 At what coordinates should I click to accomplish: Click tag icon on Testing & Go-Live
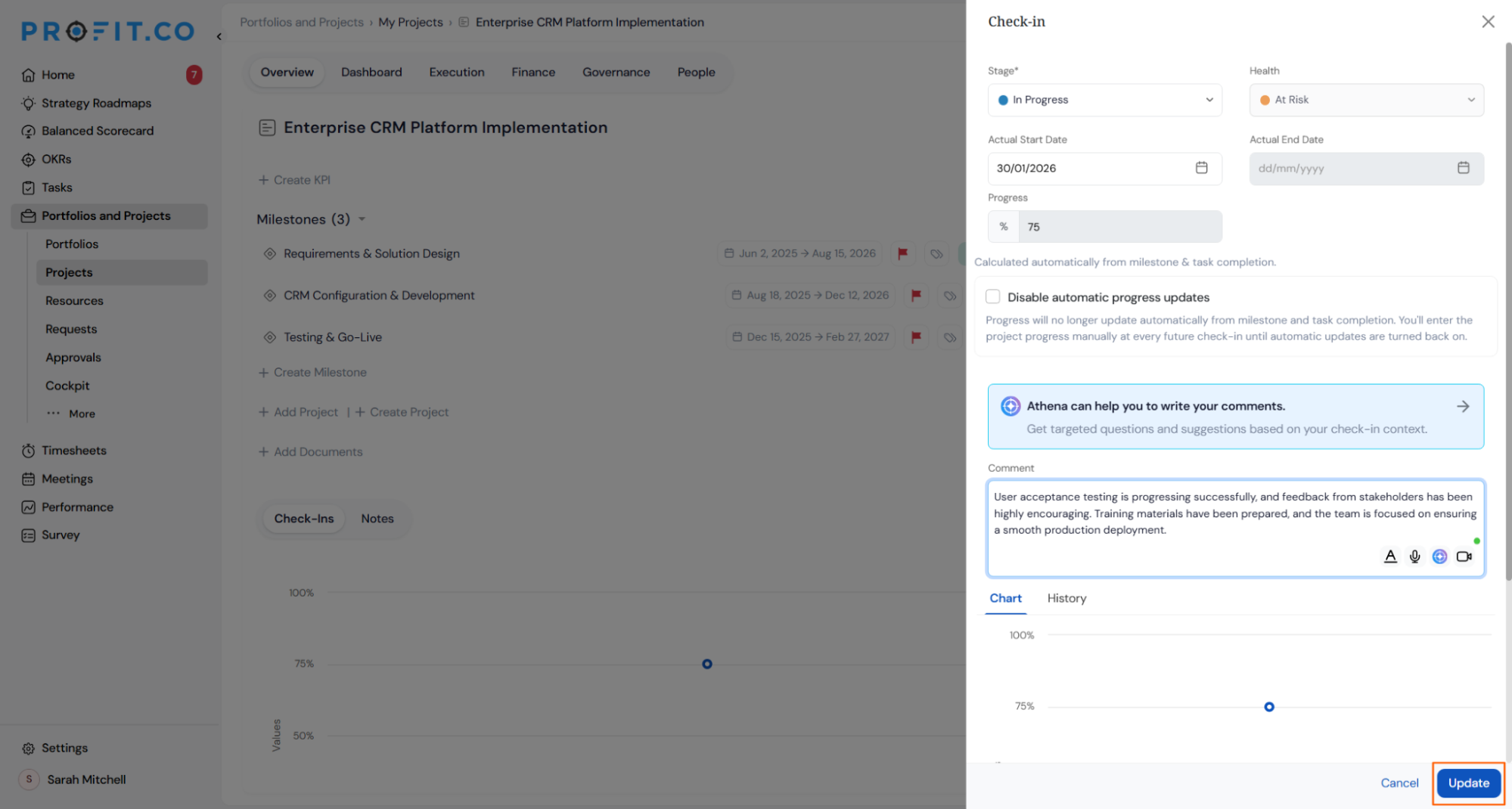click(x=950, y=337)
